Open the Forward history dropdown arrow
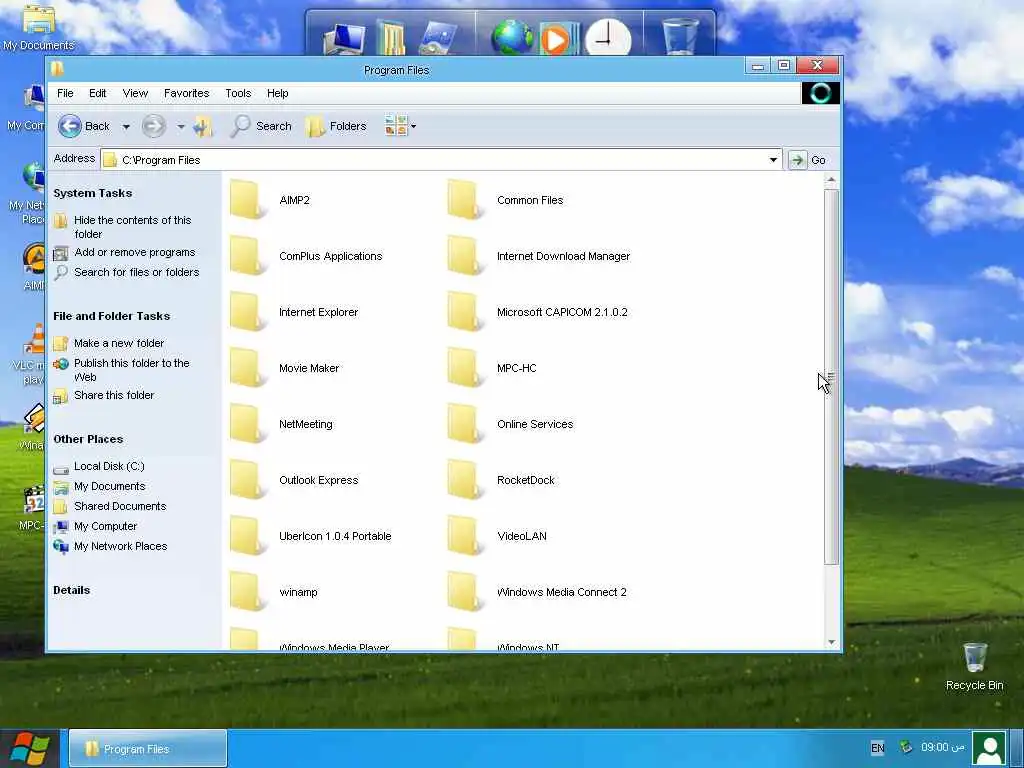The image size is (1024, 768). coord(181,127)
